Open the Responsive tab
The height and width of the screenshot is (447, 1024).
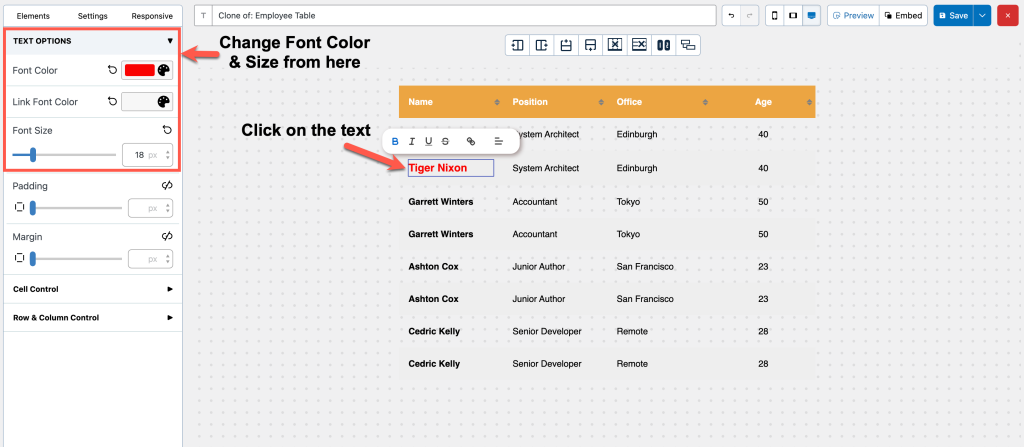[x=151, y=16]
